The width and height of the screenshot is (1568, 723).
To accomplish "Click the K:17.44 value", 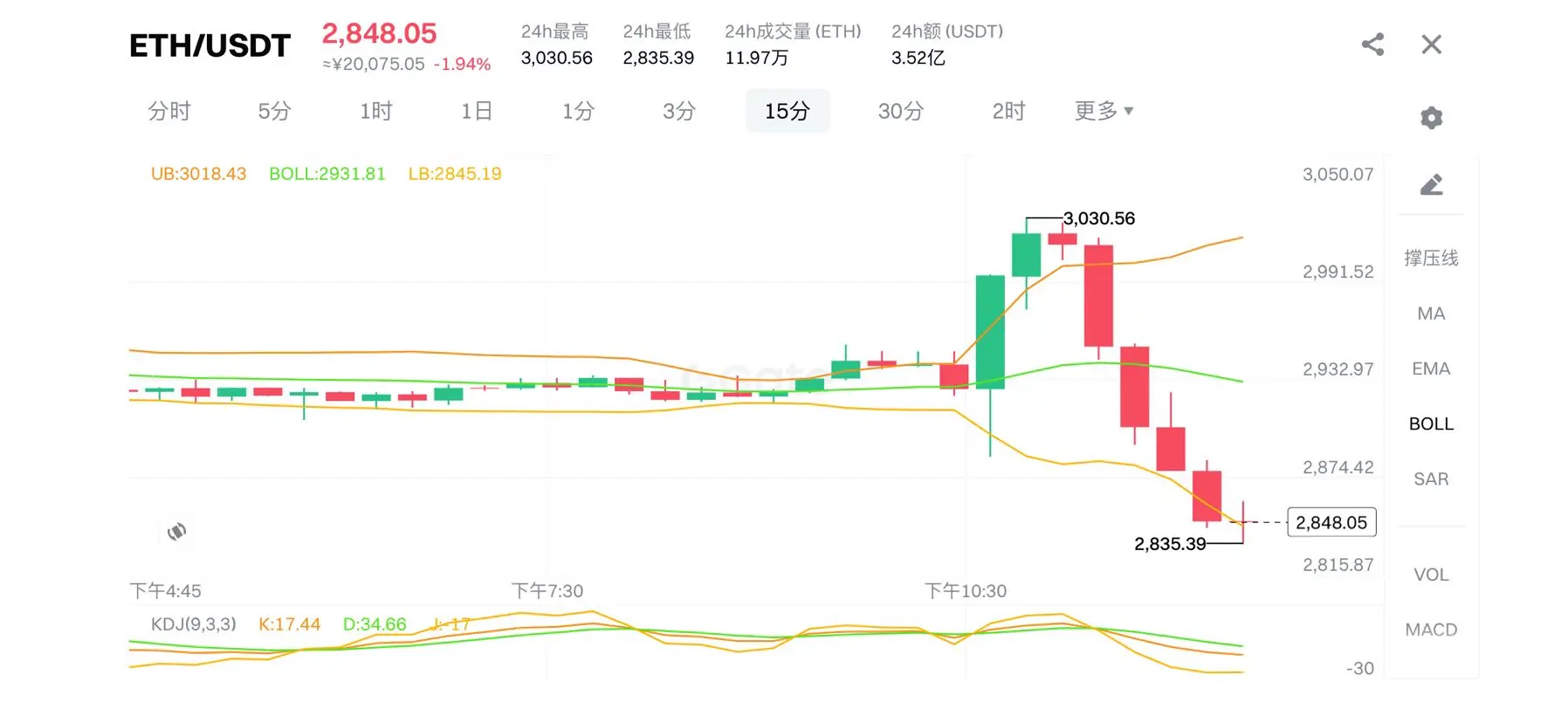I will (289, 624).
